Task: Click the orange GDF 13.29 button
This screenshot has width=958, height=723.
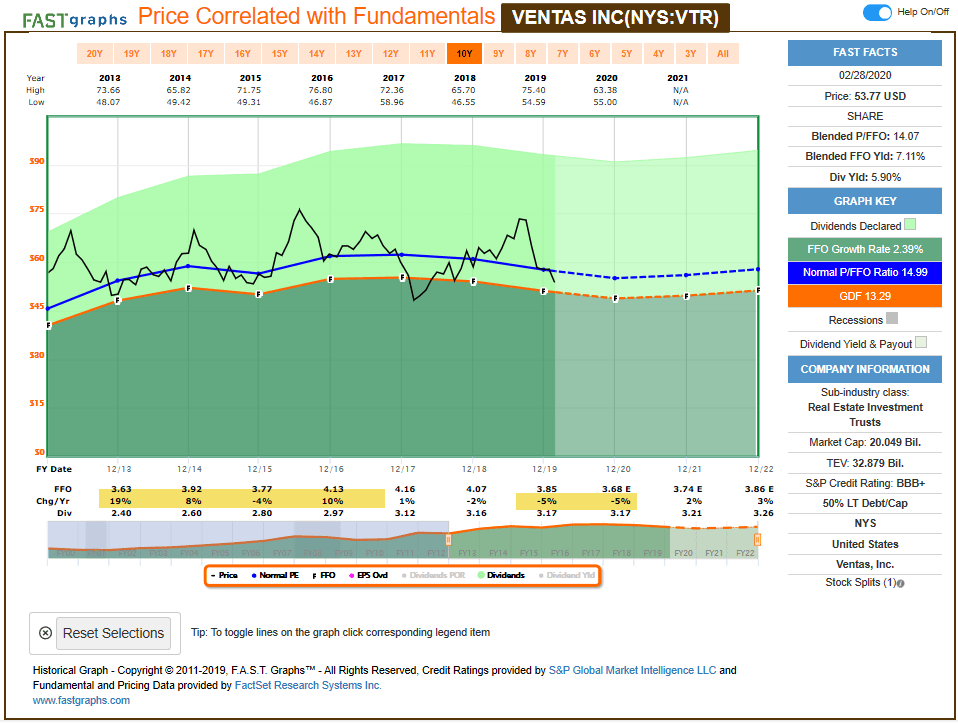Action: click(x=865, y=296)
